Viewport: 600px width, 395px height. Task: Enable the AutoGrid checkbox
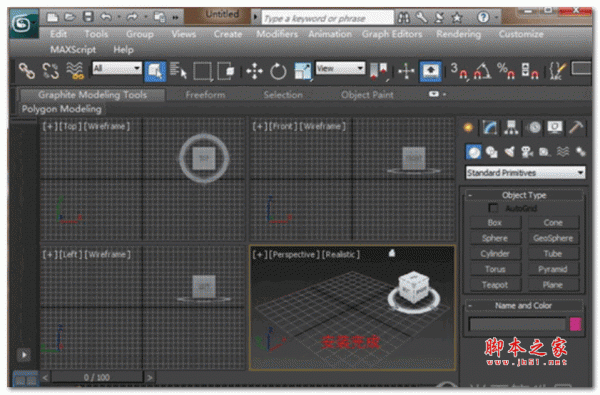click(493, 208)
